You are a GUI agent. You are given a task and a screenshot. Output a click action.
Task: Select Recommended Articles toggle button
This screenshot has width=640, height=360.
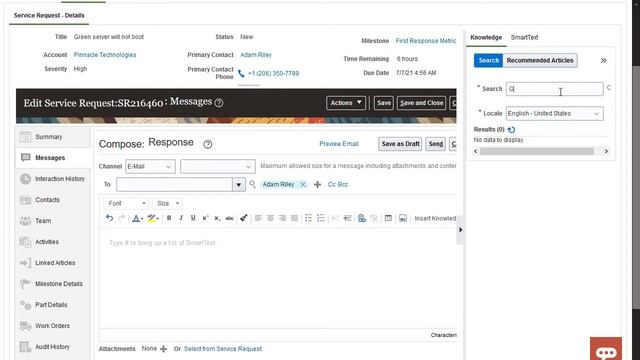[540, 60]
